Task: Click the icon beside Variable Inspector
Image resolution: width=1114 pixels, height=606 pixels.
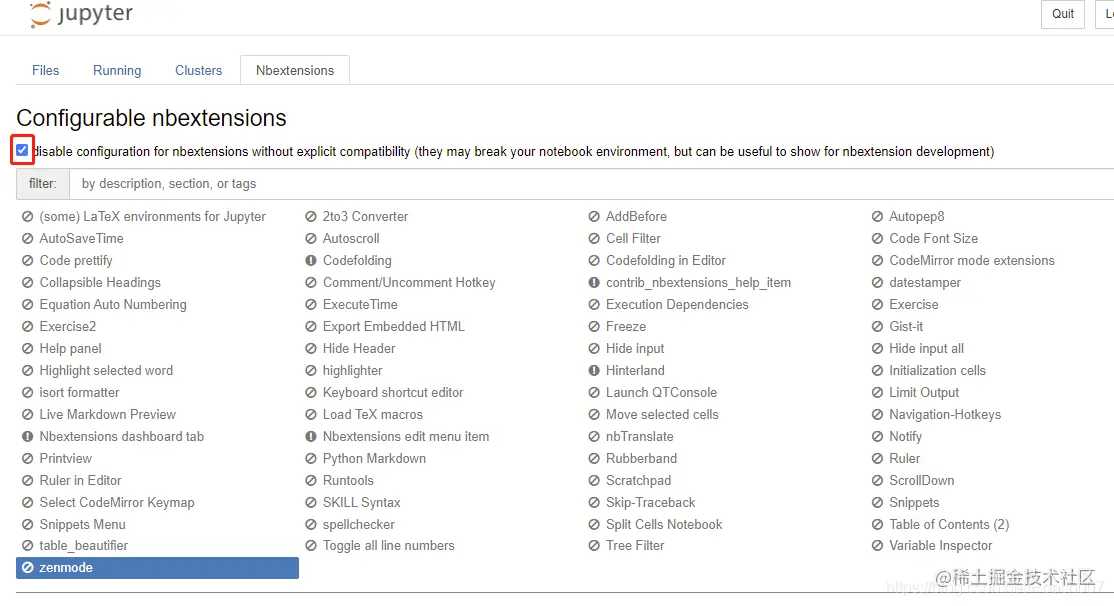Action: (878, 546)
